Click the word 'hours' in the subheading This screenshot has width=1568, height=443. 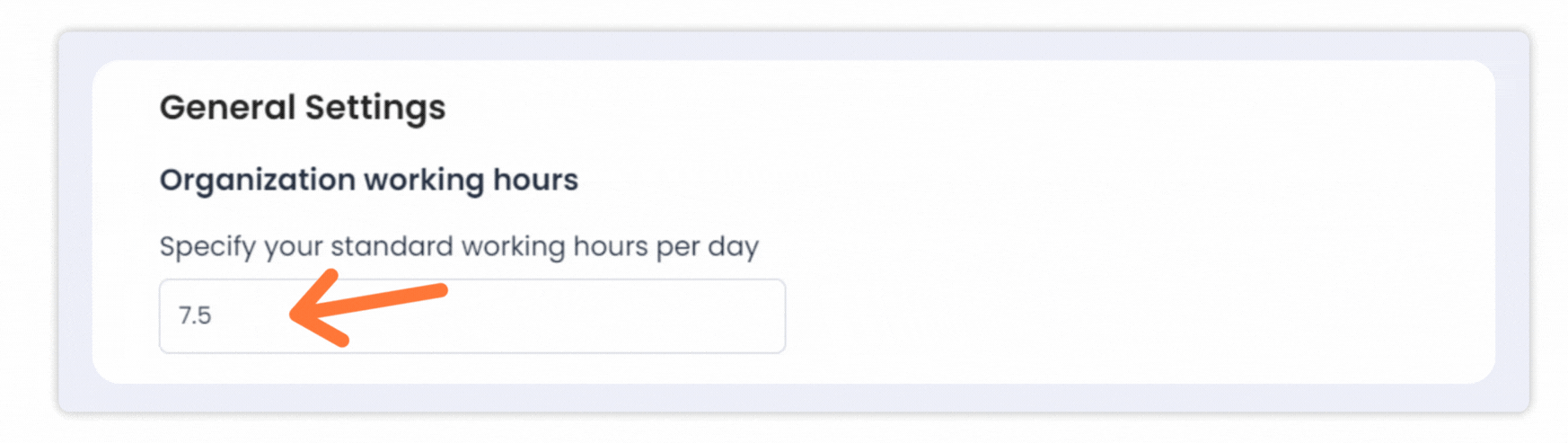(x=535, y=181)
